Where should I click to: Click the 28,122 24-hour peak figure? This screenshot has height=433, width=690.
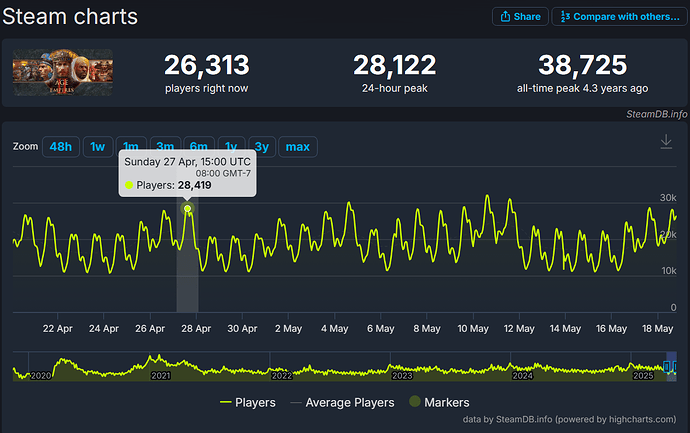[395, 65]
